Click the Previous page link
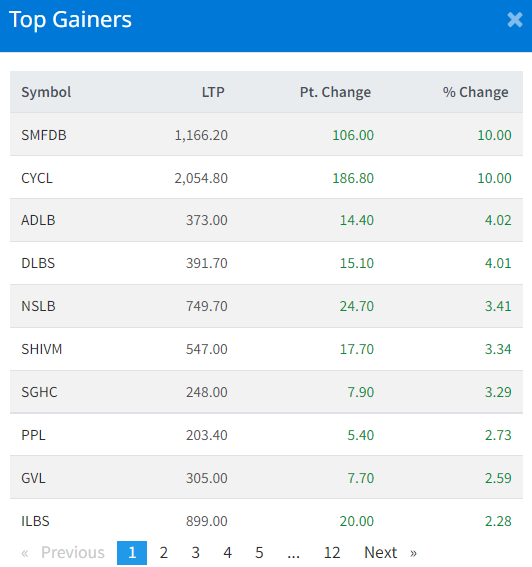The image size is (532, 567). pyautogui.click(x=63, y=553)
